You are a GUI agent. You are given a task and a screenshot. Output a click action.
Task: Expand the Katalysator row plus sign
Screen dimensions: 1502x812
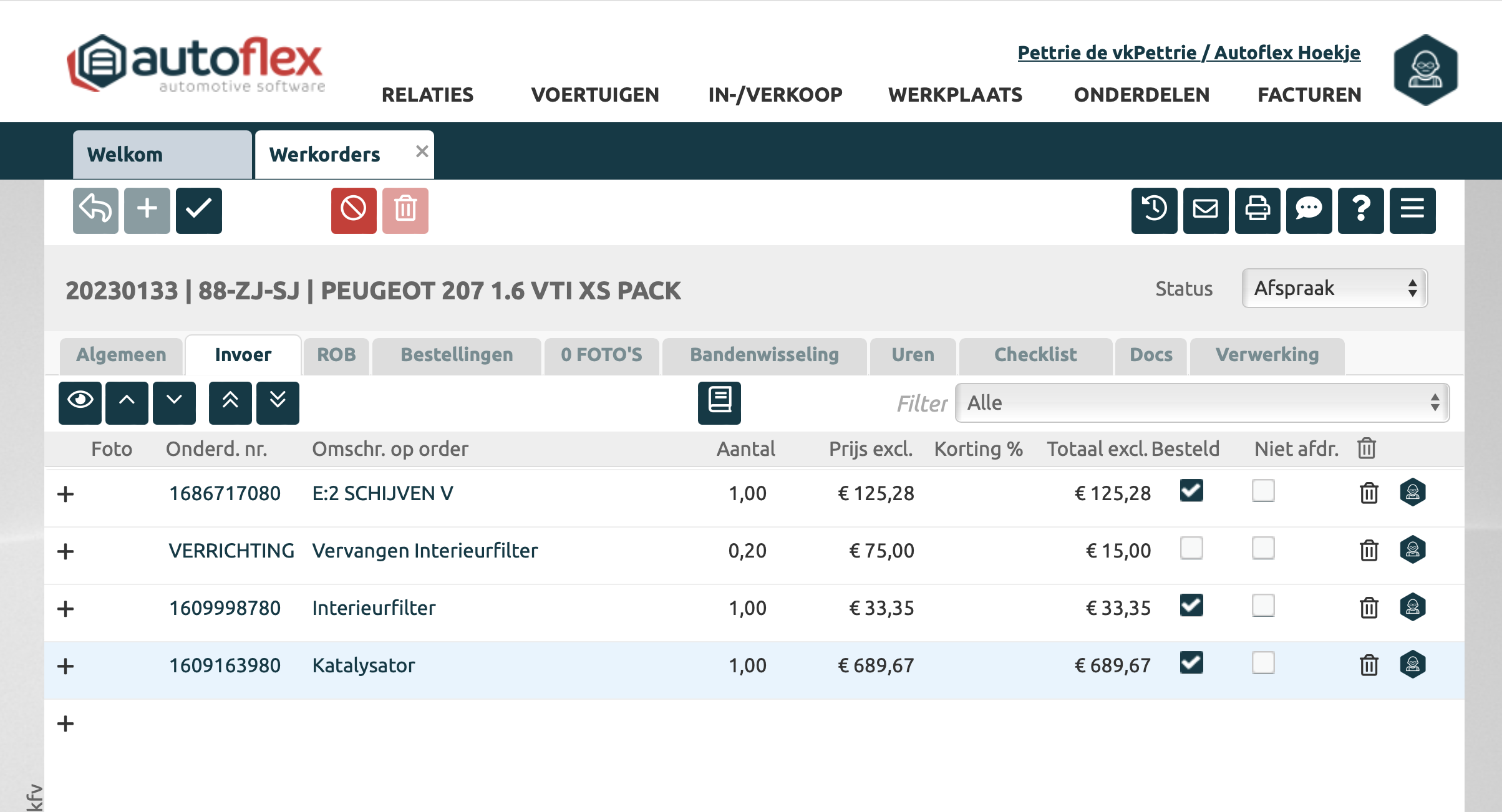[65, 666]
